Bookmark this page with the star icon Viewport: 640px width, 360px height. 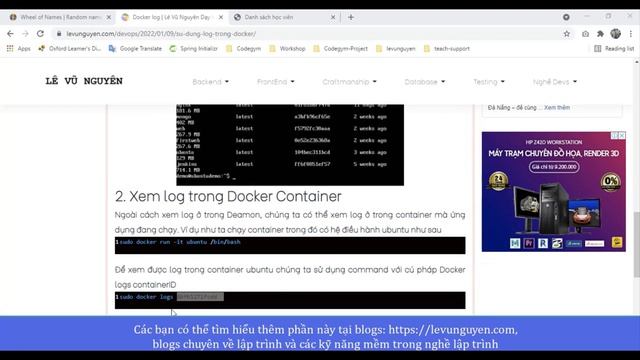click(567, 34)
